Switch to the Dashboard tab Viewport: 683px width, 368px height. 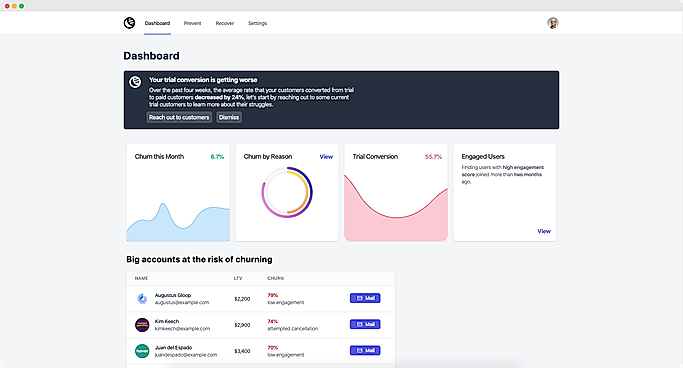[x=157, y=23]
